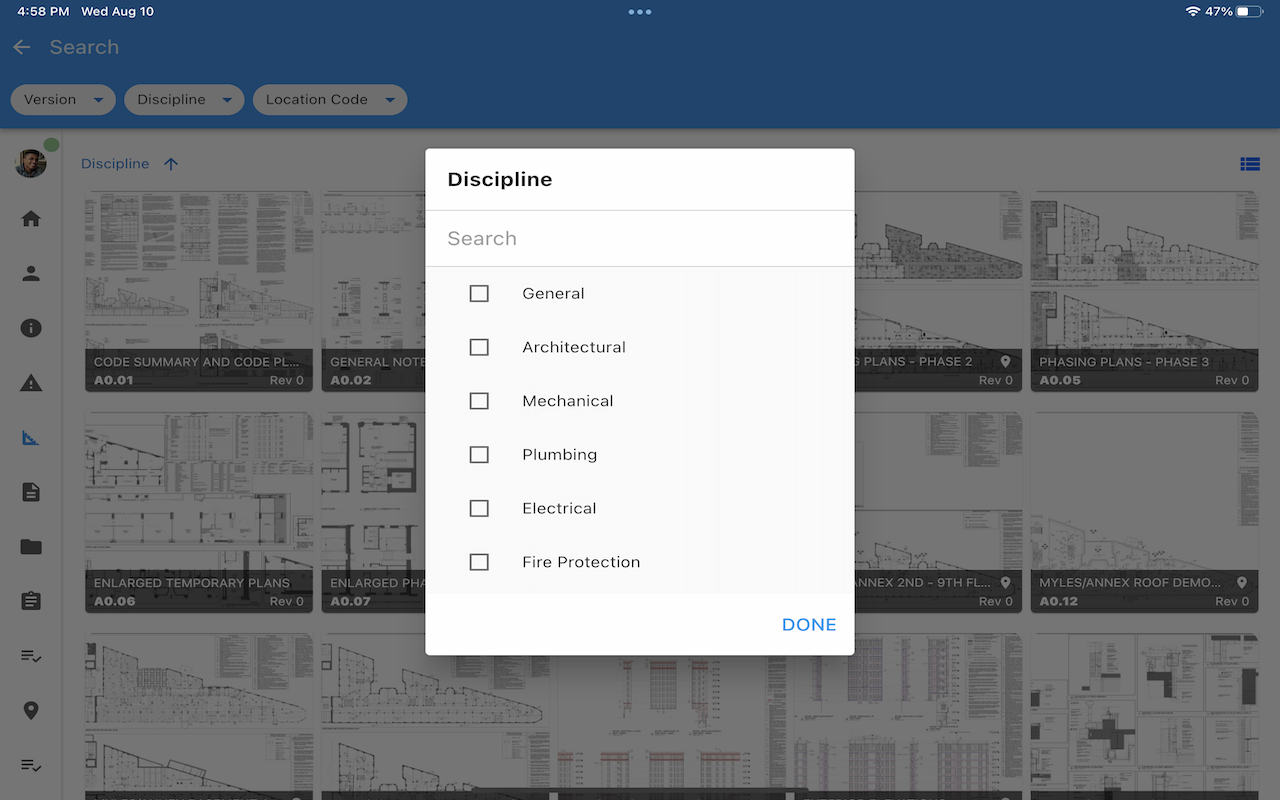The height and width of the screenshot is (800, 1280).
Task: Open the document page sidebar icon
Action: [x=31, y=492]
